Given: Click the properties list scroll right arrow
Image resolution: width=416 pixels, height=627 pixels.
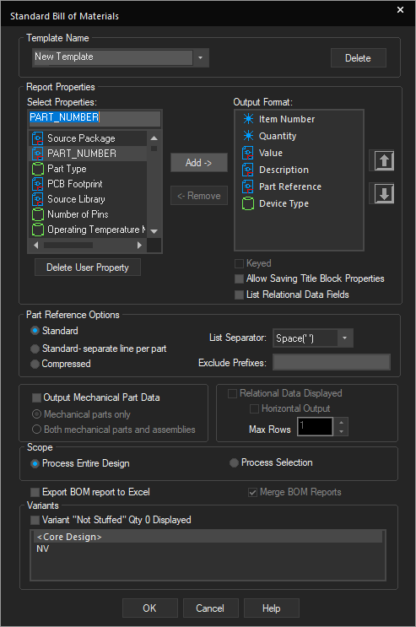Looking at the screenshot, I should tap(139, 245).
